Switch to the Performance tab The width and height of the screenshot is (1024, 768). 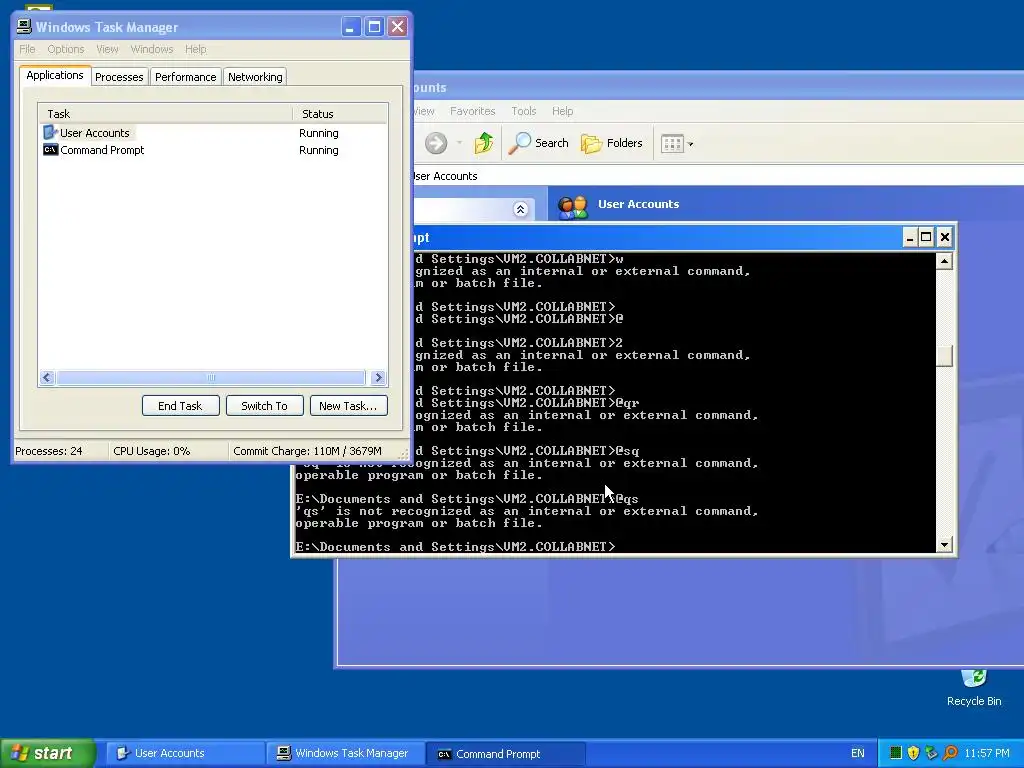(x=185, y=77)
